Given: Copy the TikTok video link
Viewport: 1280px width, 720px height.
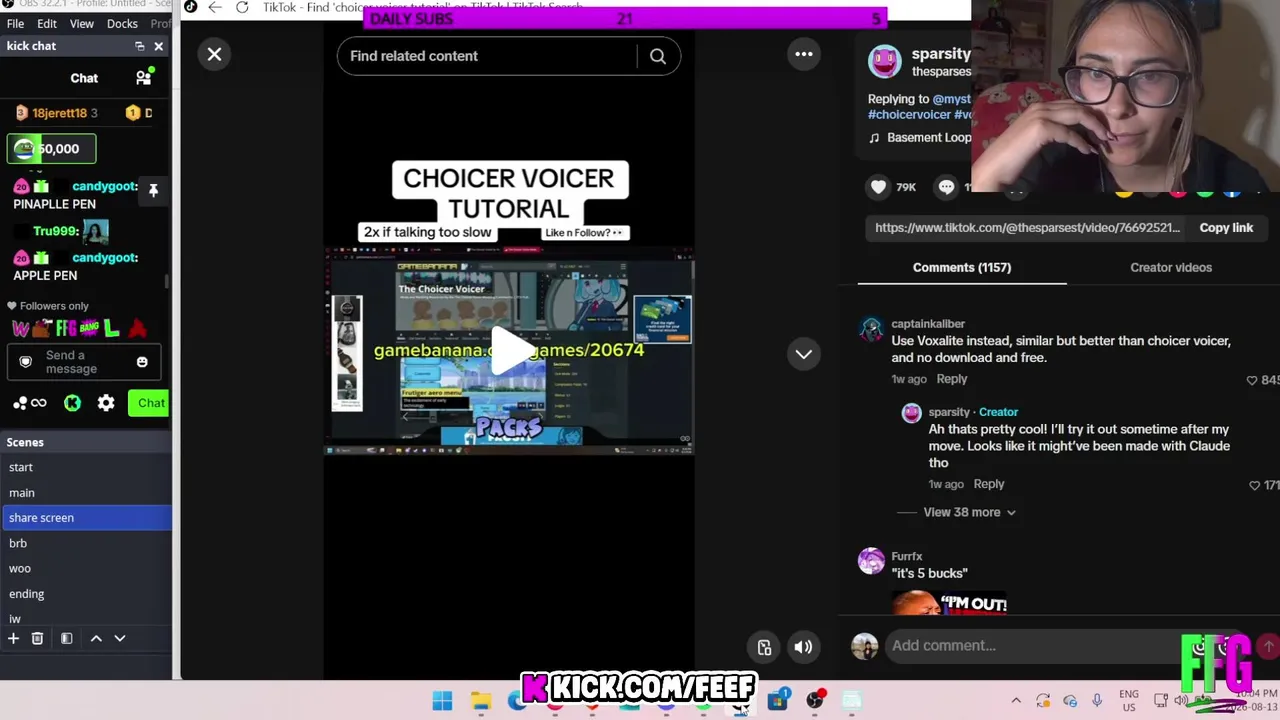Looking at the screenshot, I should tap(1226, 228).
